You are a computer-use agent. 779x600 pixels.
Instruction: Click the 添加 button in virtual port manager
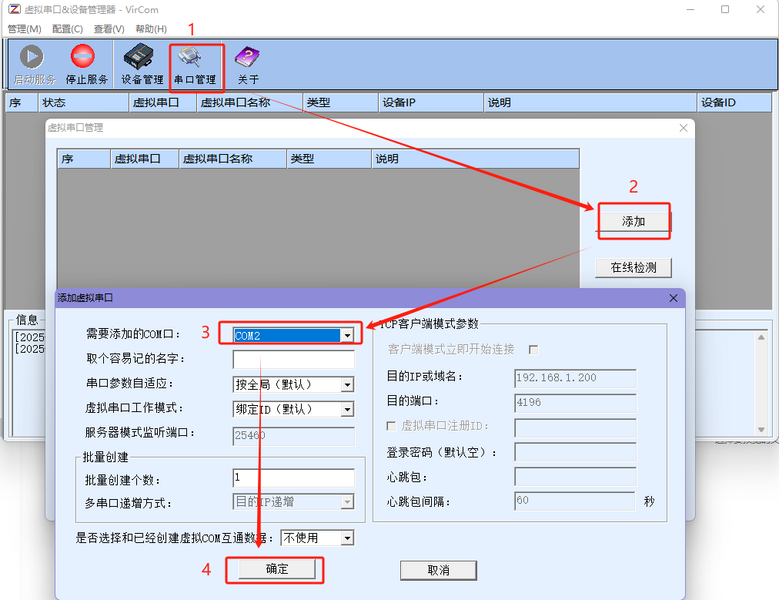point(633,222)
